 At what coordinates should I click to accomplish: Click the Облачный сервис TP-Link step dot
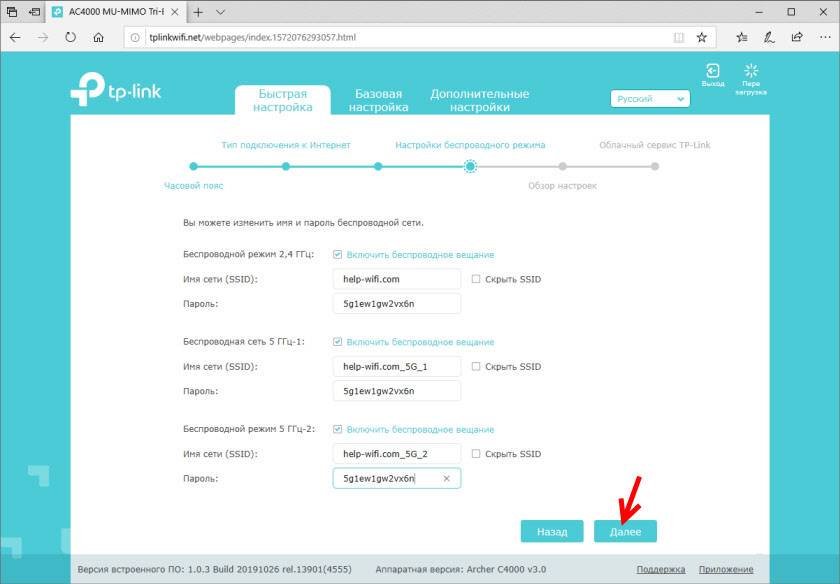point(655,166)
